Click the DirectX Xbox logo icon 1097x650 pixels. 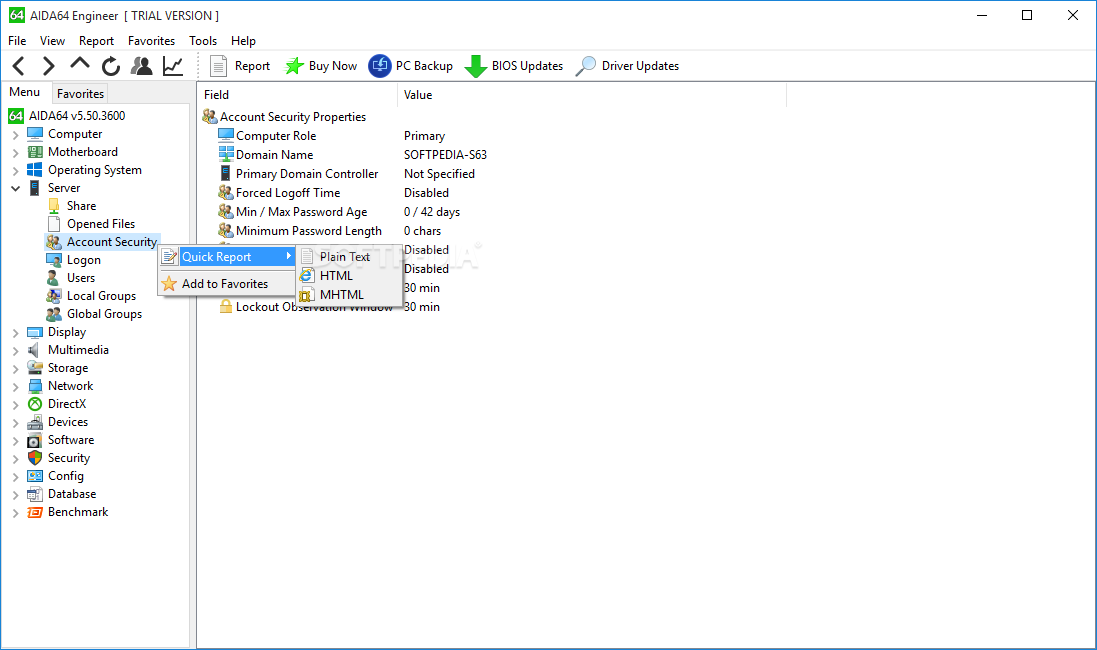[x=34, y=404]
